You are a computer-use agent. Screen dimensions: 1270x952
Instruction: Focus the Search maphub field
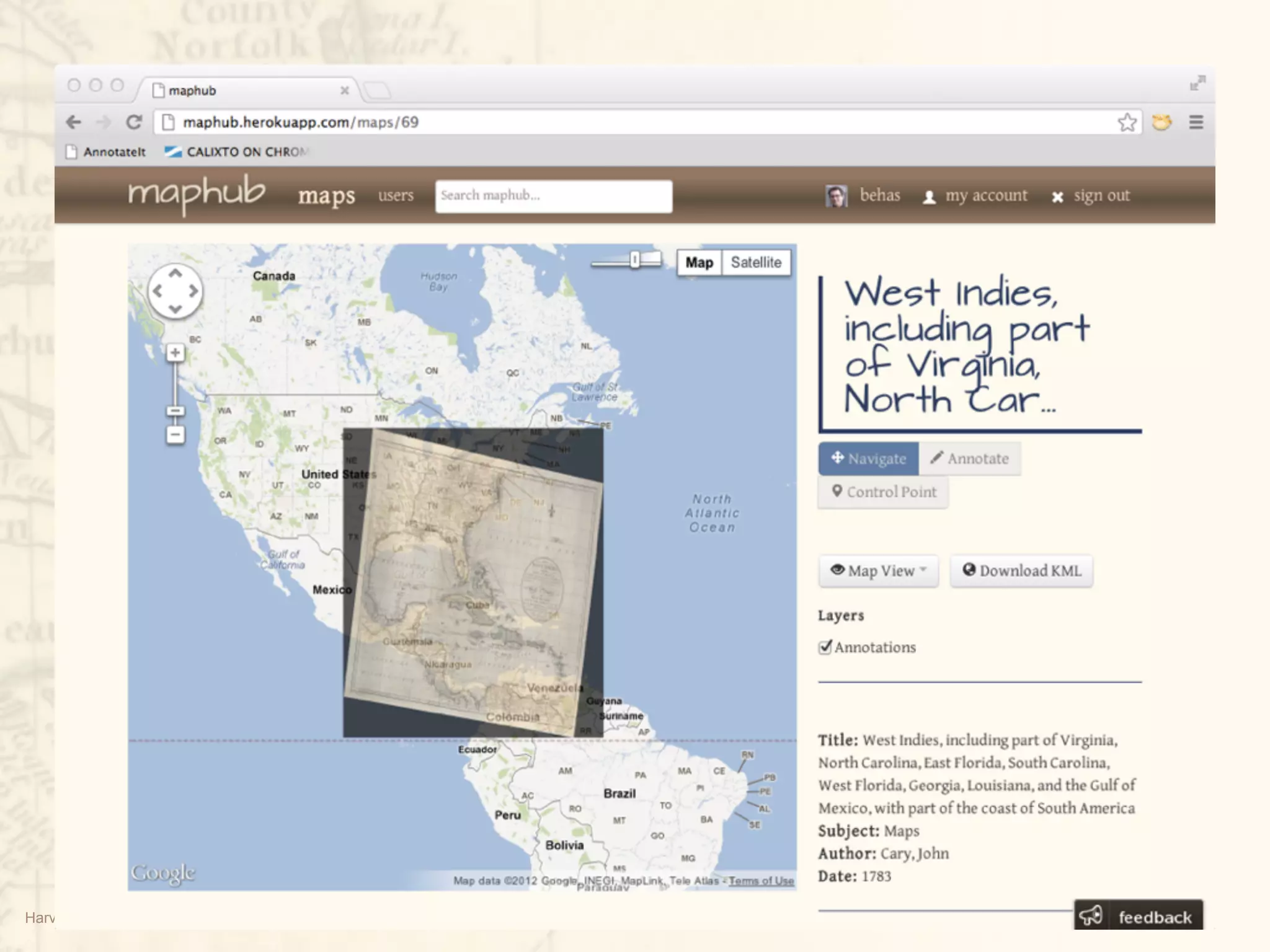(553, 196)
